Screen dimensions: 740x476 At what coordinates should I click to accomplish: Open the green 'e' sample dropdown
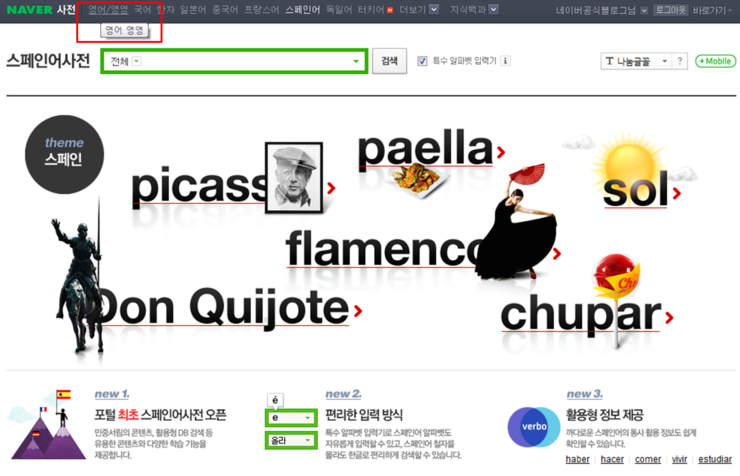[291, 418]
